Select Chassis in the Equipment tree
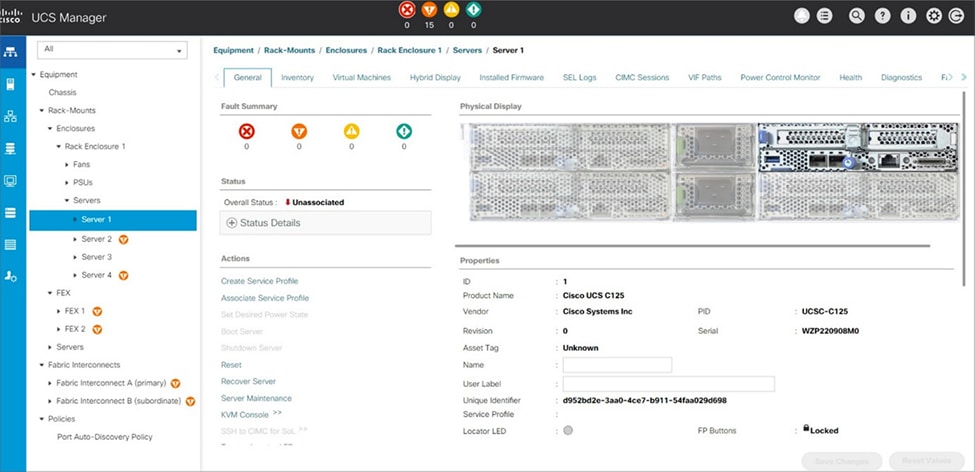 click(62, 93)
